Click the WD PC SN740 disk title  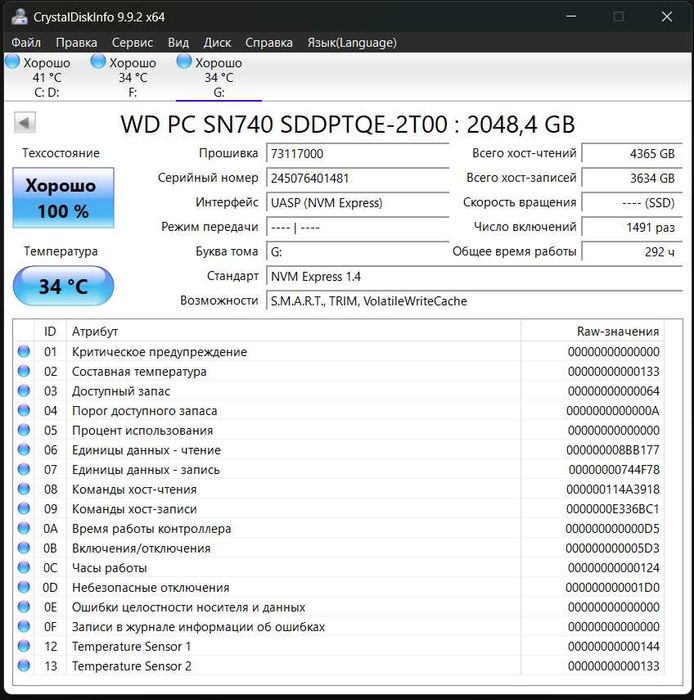pos(347,124)
